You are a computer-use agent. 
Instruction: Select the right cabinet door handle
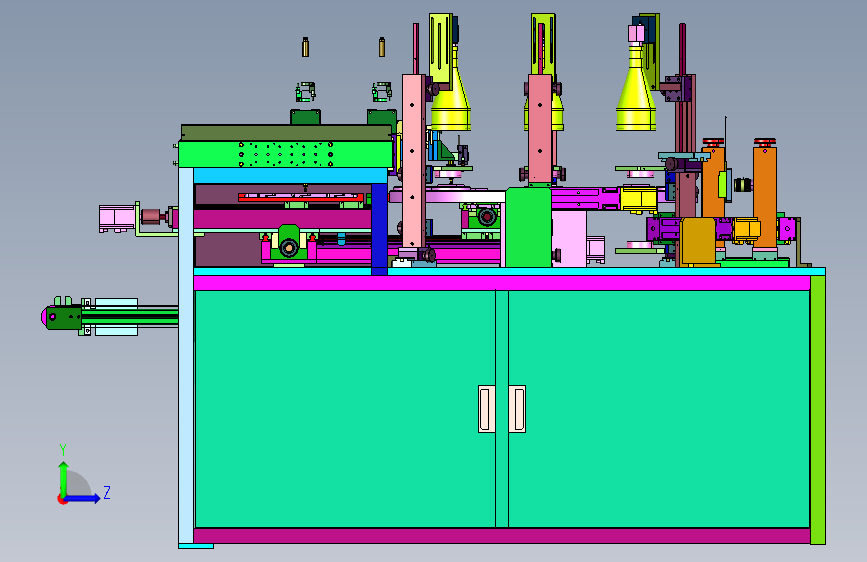(517, 409)
